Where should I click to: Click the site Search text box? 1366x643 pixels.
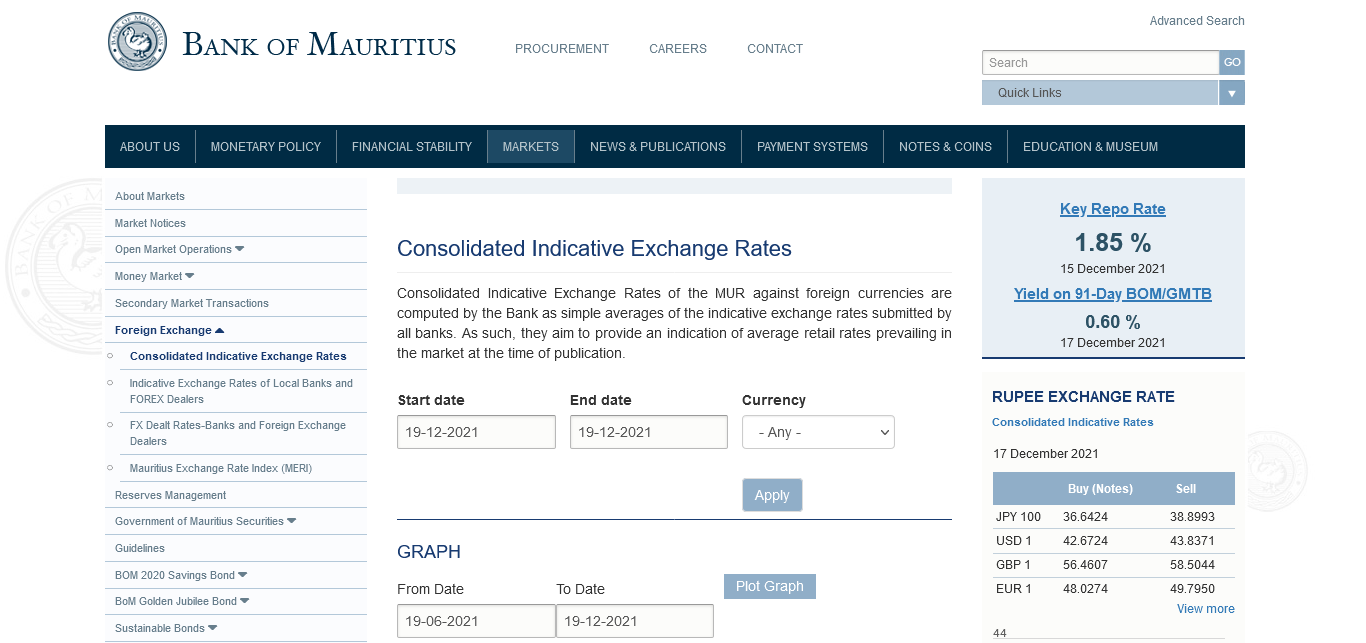click(x=1100, y=63)
